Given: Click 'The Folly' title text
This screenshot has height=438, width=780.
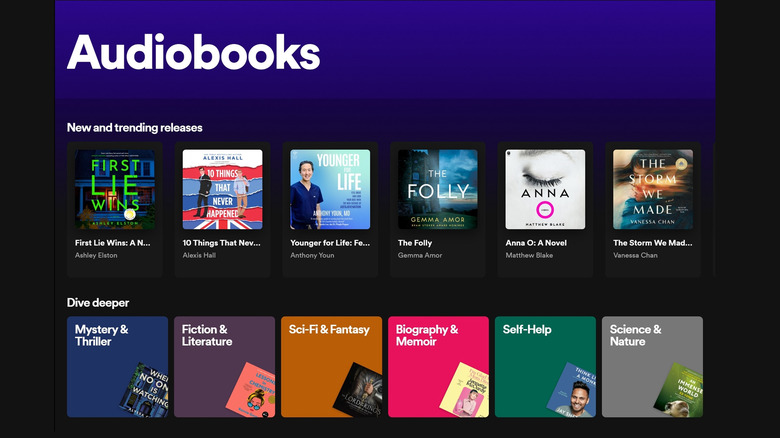Looking at the screenshot, I should coord(415,243).
